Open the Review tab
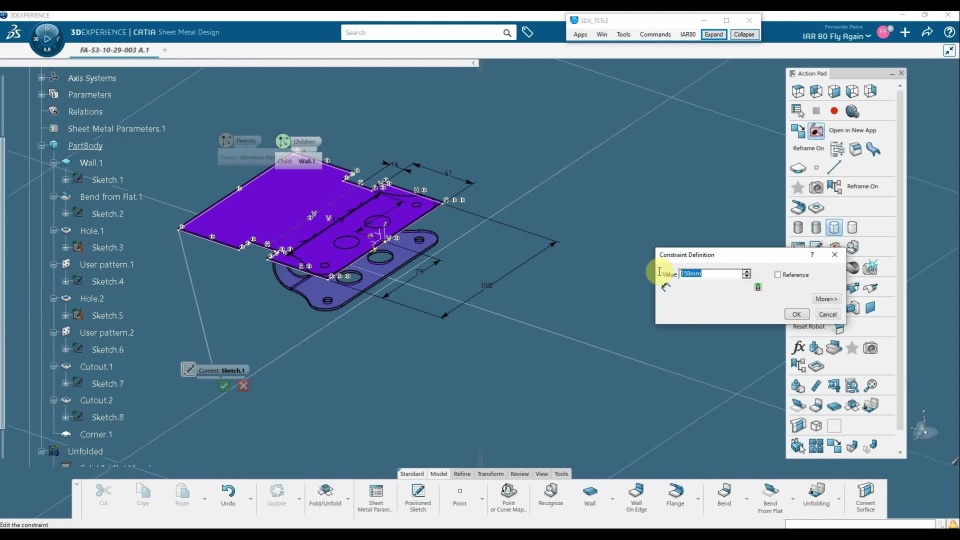 point(519,474)
